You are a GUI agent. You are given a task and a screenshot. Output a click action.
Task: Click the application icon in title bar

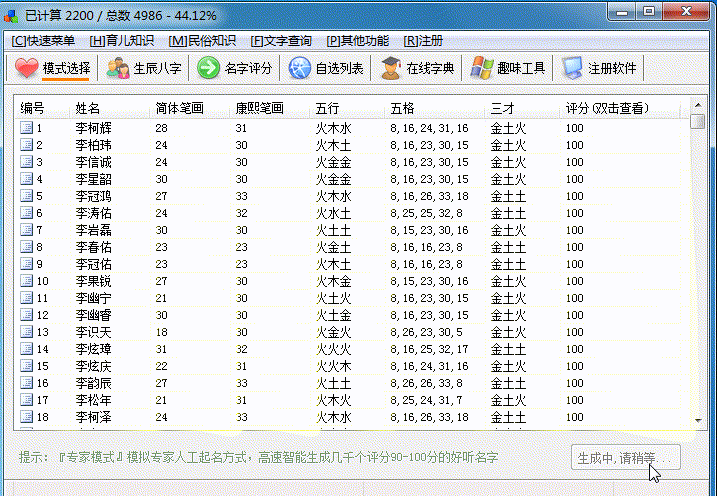12,15
